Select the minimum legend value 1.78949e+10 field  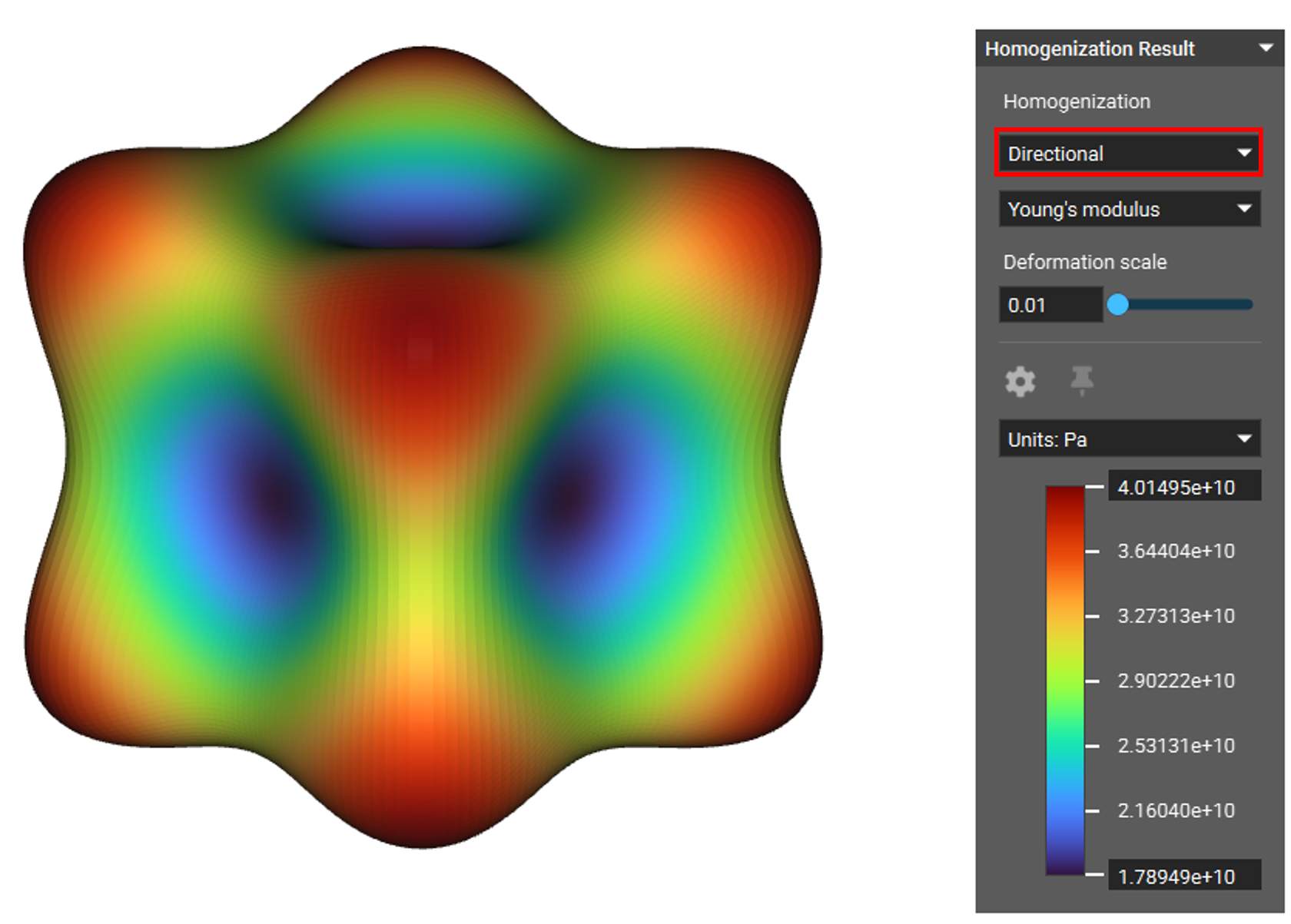1183,876
